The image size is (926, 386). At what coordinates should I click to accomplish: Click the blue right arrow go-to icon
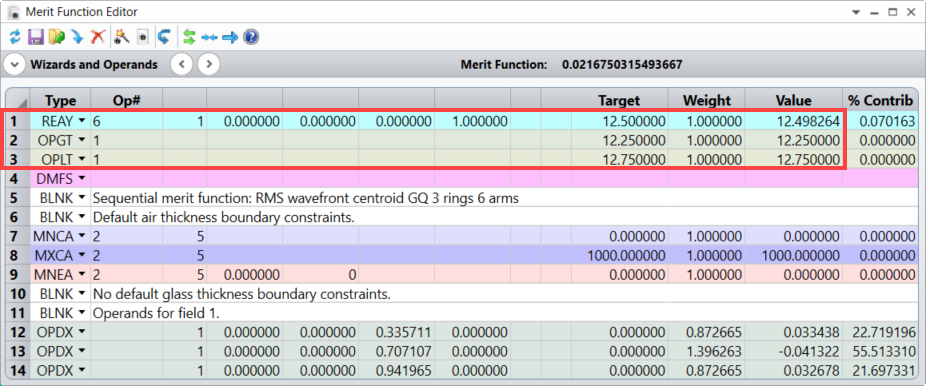(230, 38)
